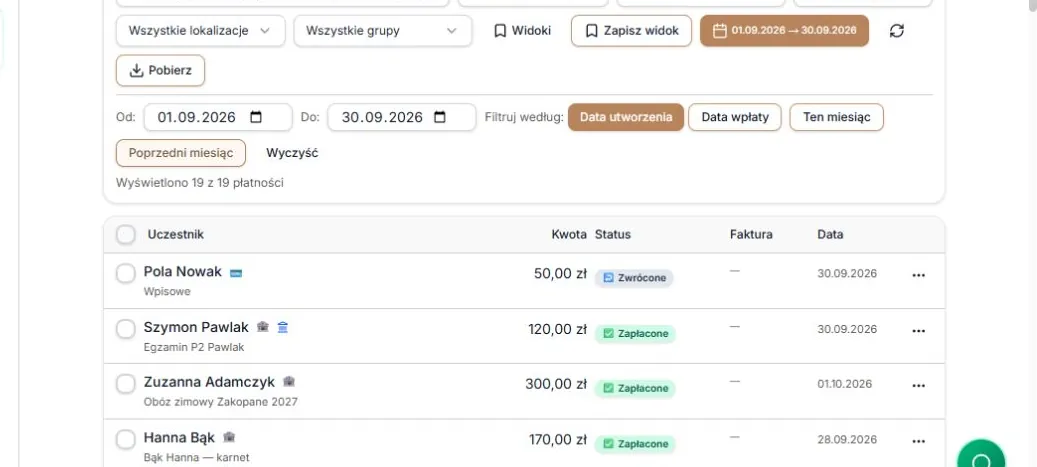Filter by Data wpłaty

pyautogui.click(x=735, y=117)
